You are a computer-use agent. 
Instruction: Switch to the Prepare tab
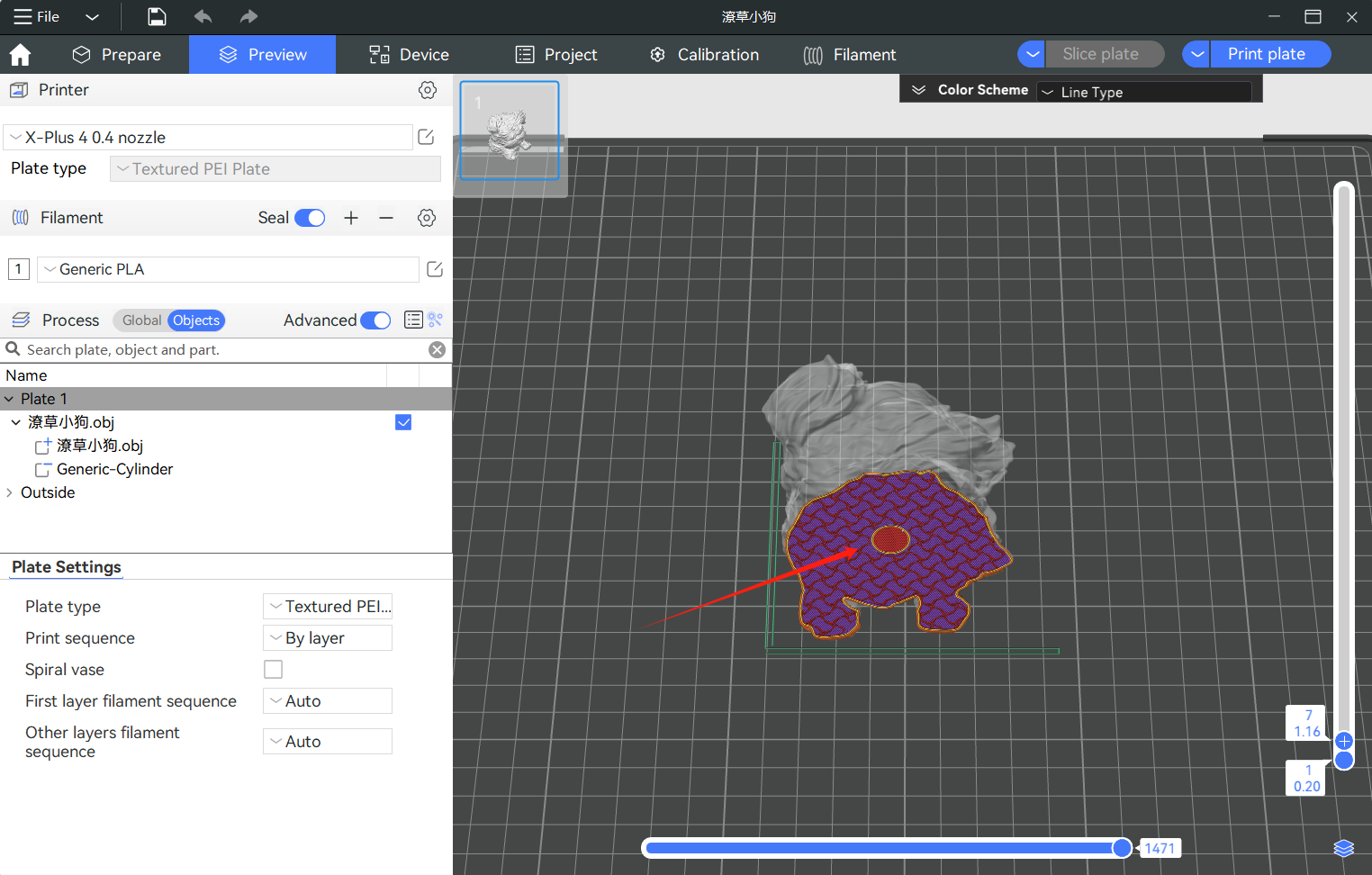pyautogui.click(x=117, y=55)
